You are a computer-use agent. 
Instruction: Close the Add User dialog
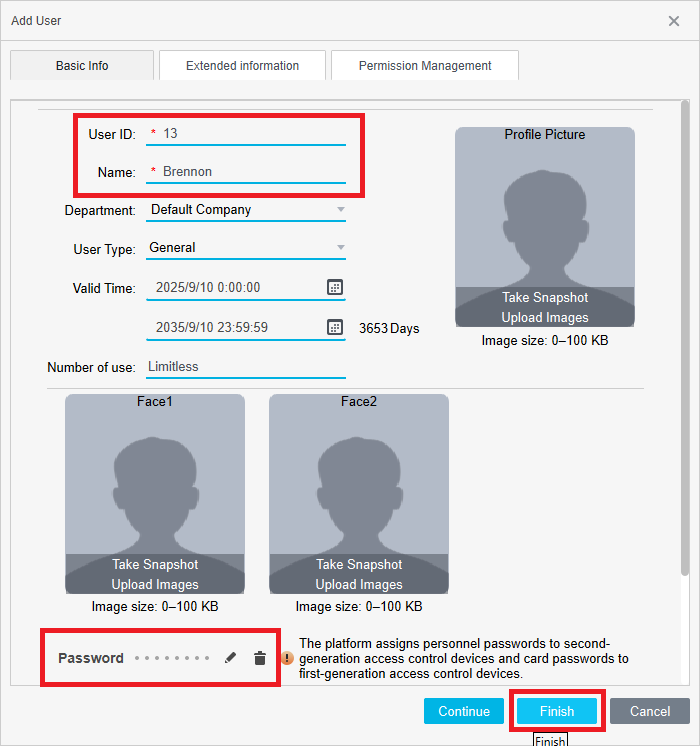click(x=674, y=20)
